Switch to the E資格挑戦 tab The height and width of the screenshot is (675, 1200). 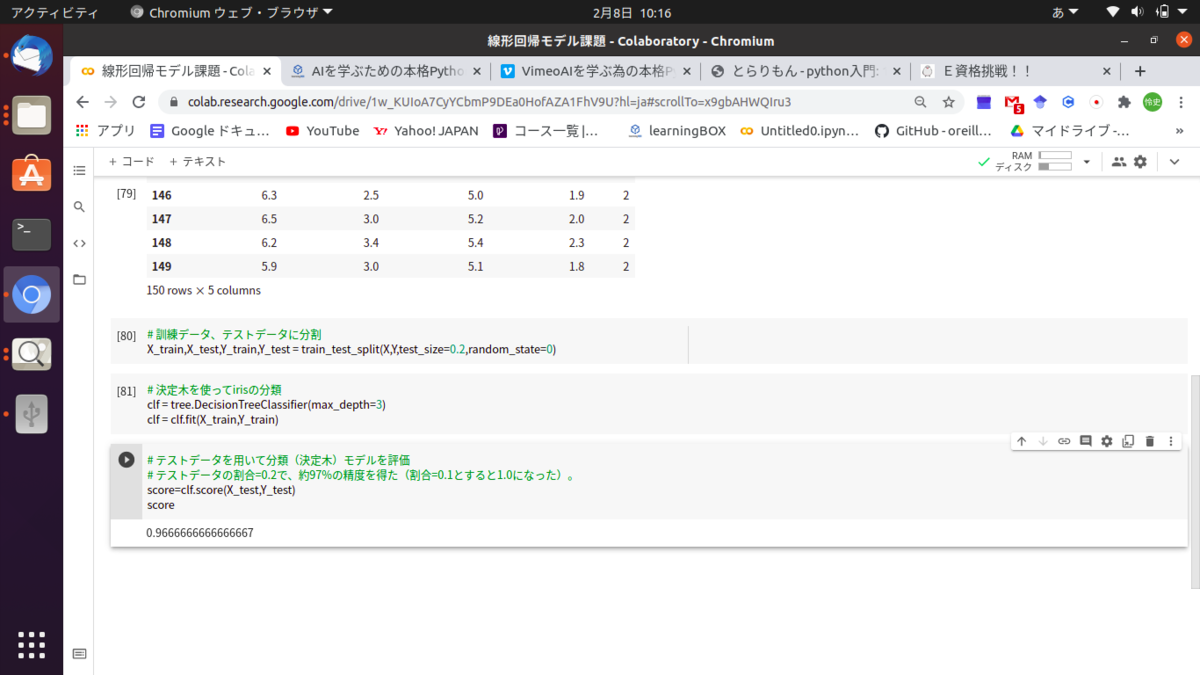[1014, 71]
